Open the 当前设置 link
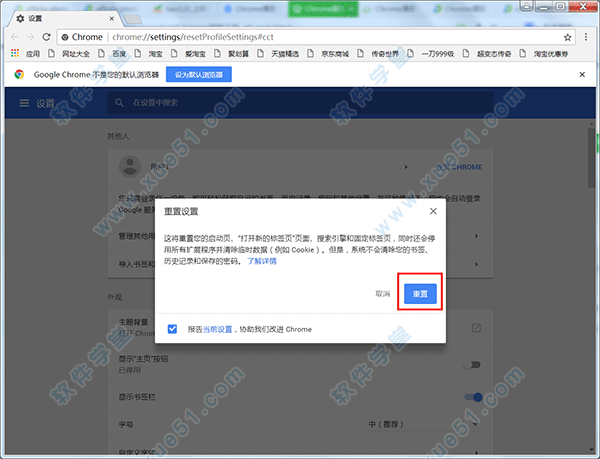 (217, 329)
